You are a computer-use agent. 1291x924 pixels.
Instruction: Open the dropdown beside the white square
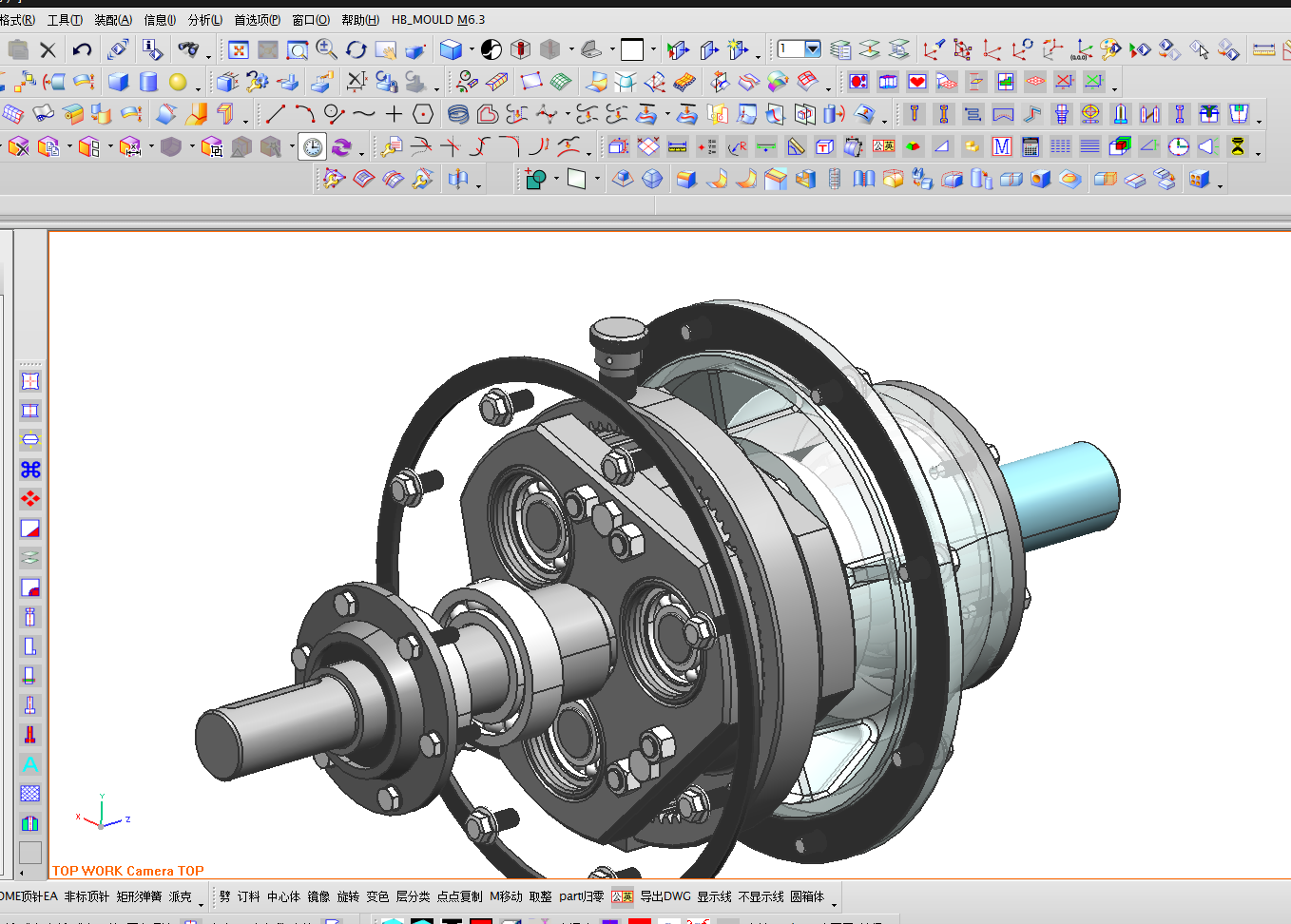pyautogui.click(x=653, y=49)
